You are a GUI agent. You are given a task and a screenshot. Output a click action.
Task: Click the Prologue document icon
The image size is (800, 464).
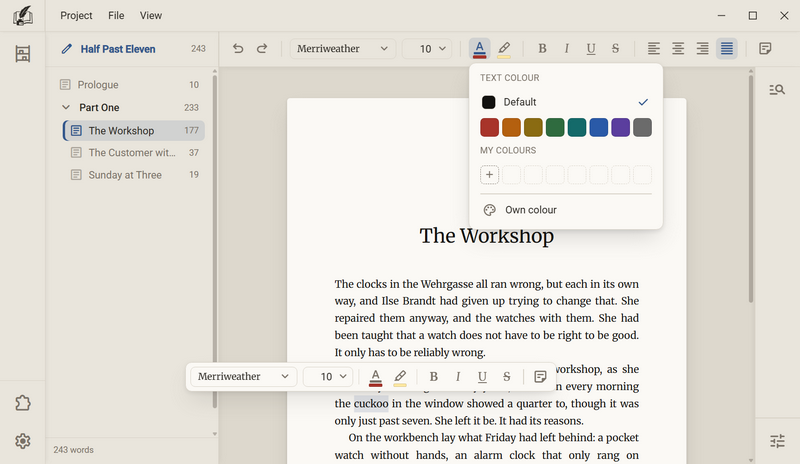click(65, 85)
